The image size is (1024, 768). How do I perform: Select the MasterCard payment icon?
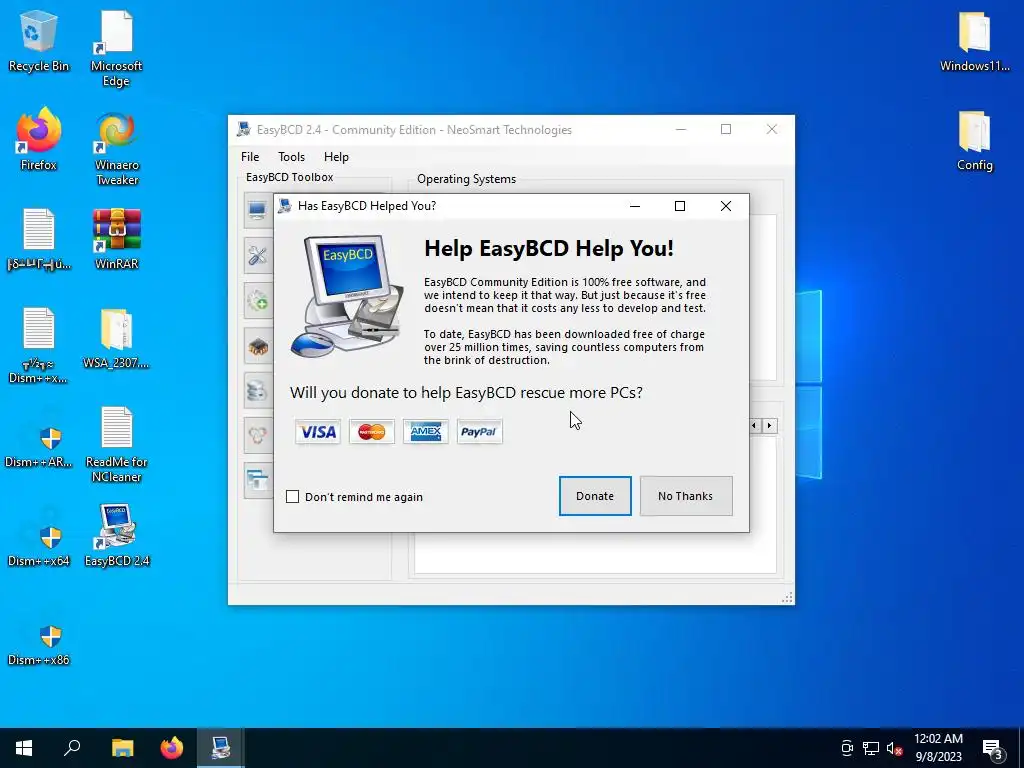click(372, 432)
